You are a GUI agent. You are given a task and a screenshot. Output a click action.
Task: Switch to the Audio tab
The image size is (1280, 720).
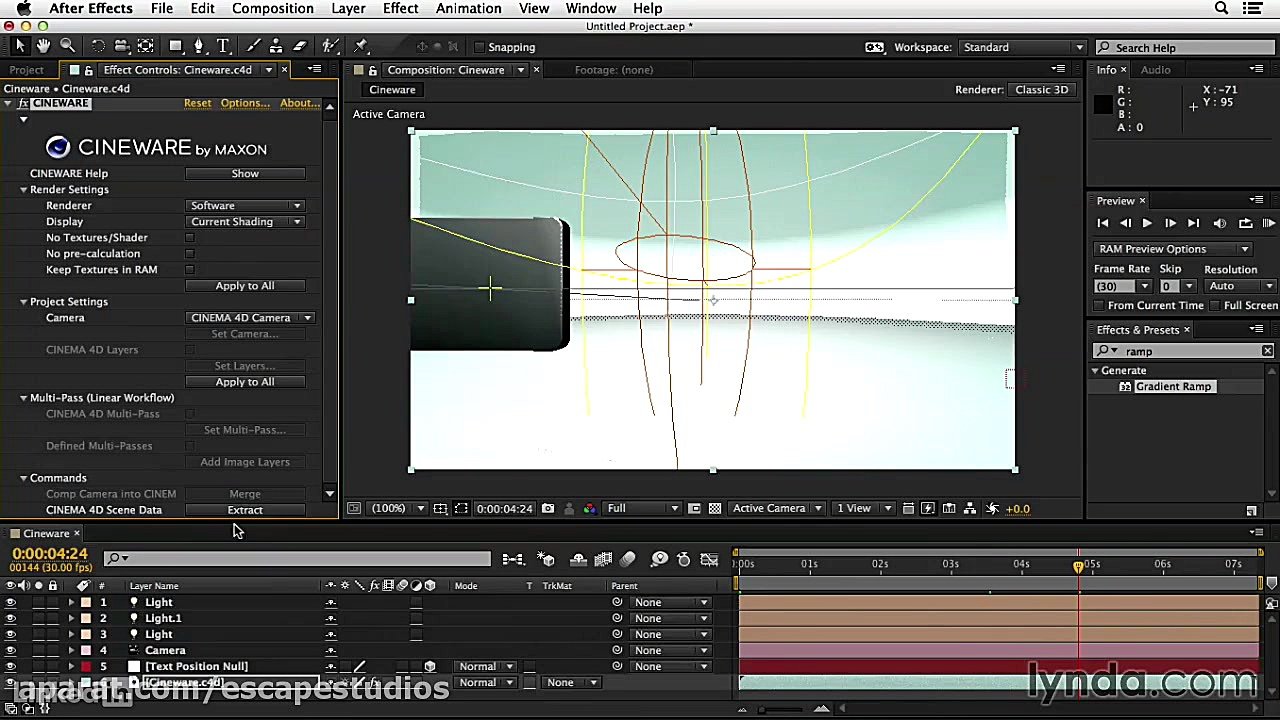click(1157, 69)
